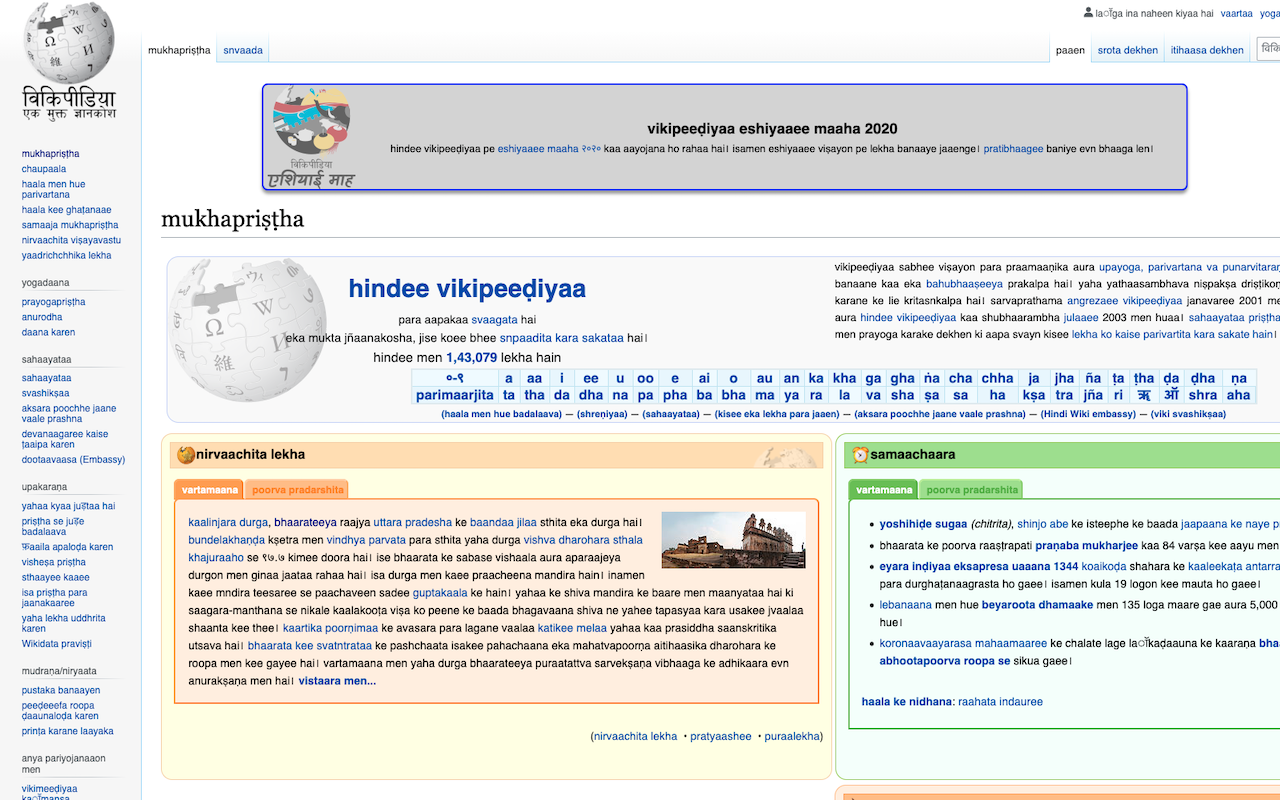Open vishesha prishtha sidebar link

tap(54, 562)
